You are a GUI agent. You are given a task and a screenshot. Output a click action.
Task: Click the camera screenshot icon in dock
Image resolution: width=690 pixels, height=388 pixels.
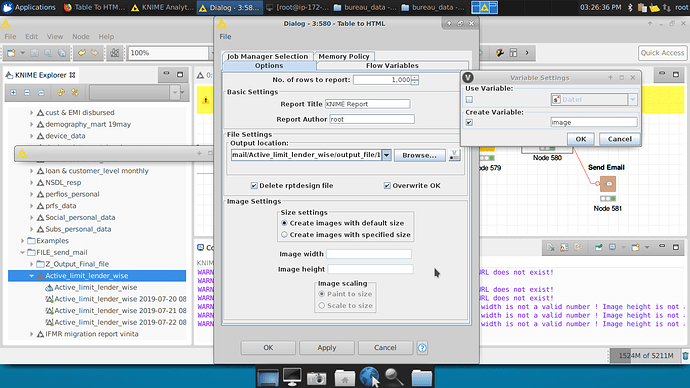click(x=316, y=377)
